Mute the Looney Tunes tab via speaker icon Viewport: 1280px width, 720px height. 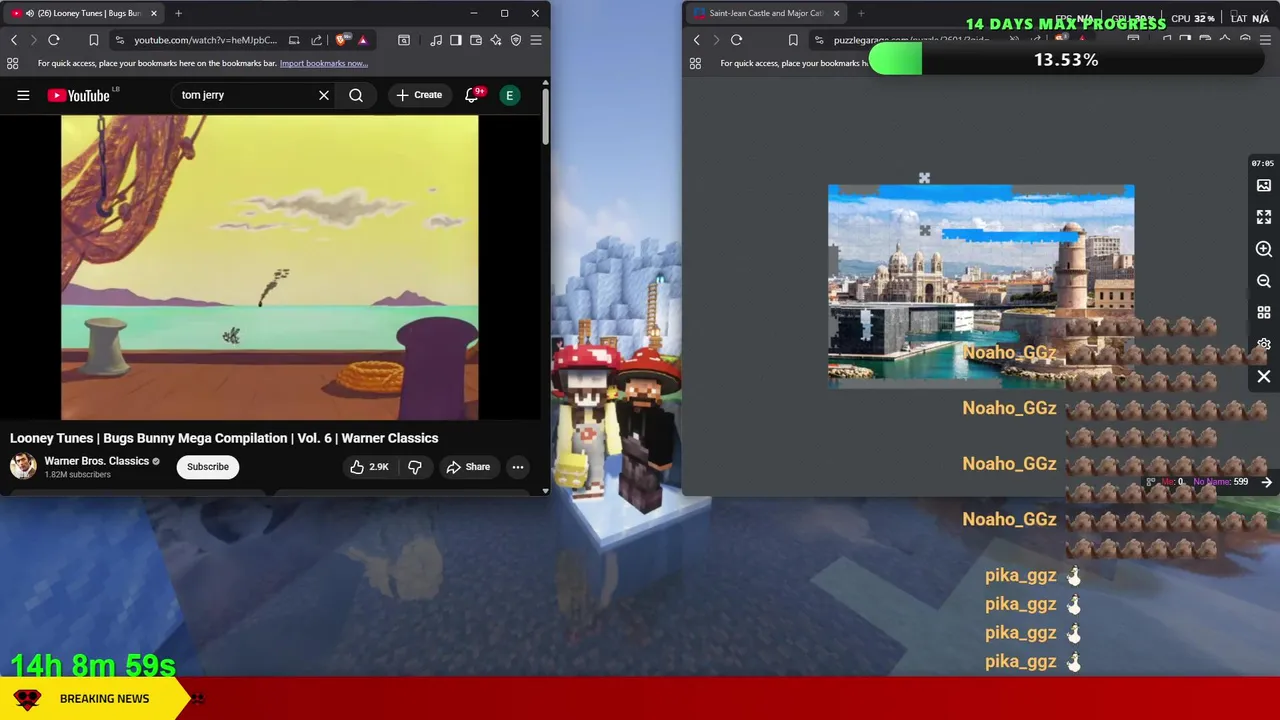tap(29, 13)
